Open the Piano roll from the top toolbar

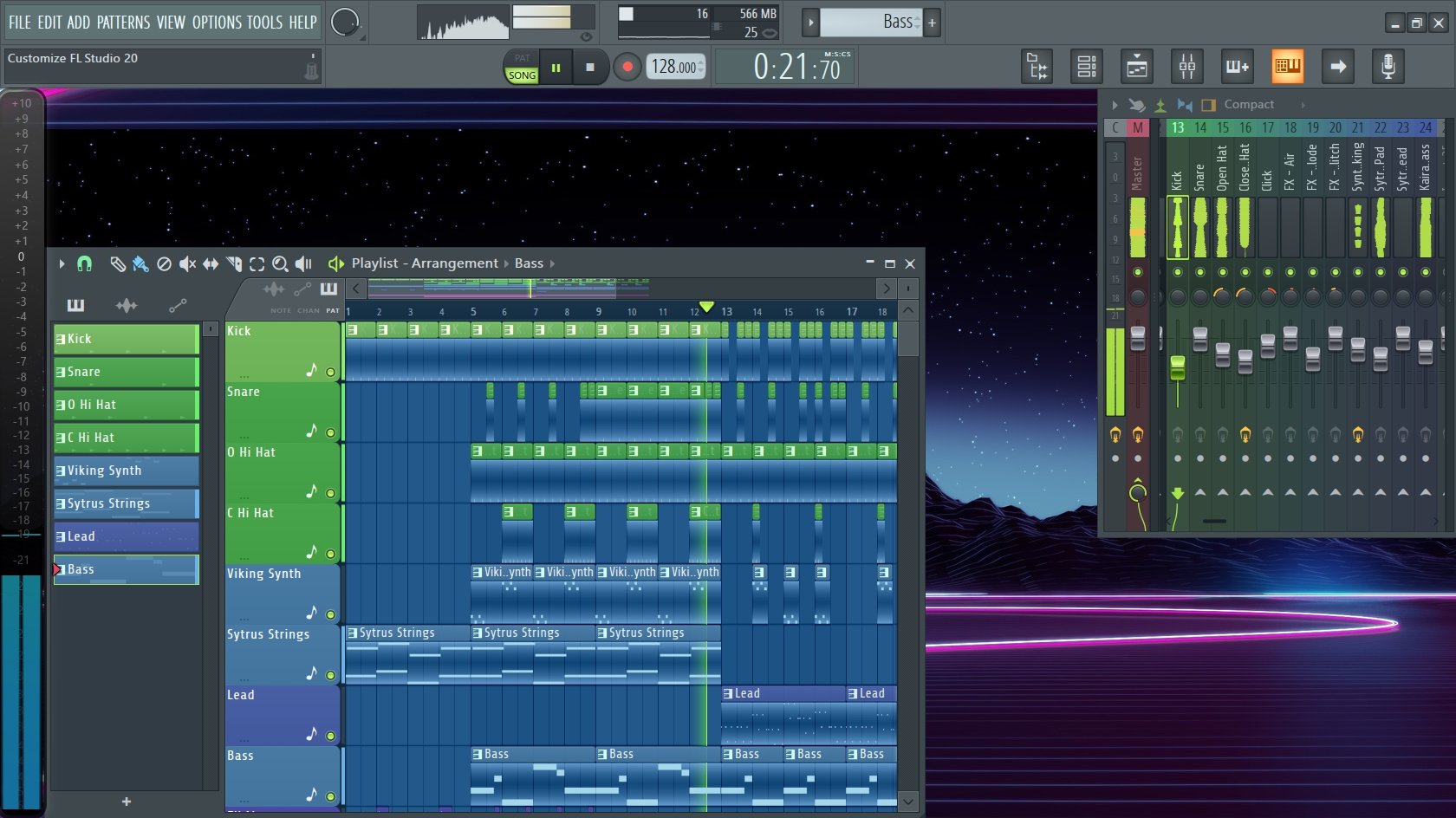pos(1288,66)
